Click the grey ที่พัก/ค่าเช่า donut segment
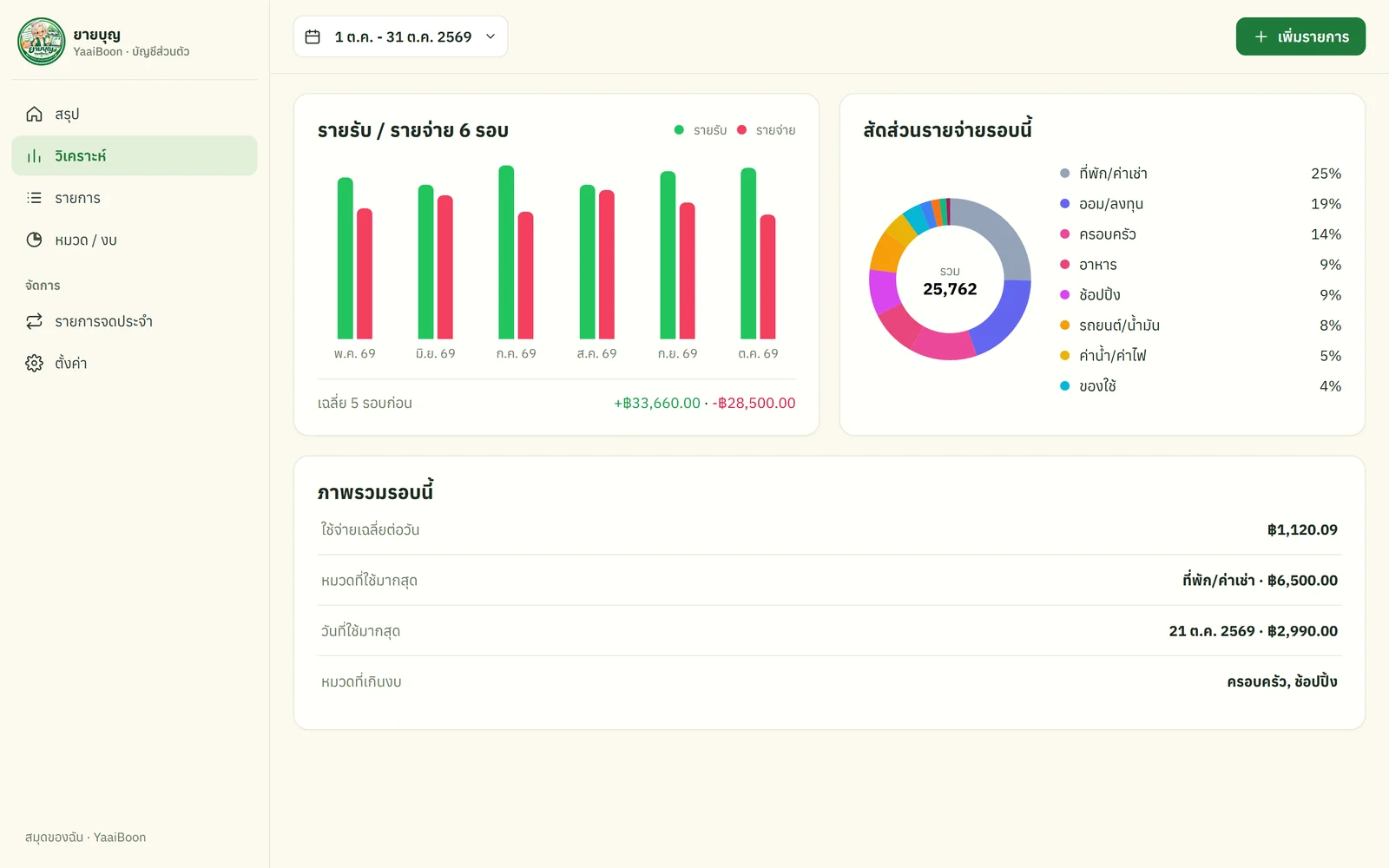The image size is (1389, 868). [1000, 230]
